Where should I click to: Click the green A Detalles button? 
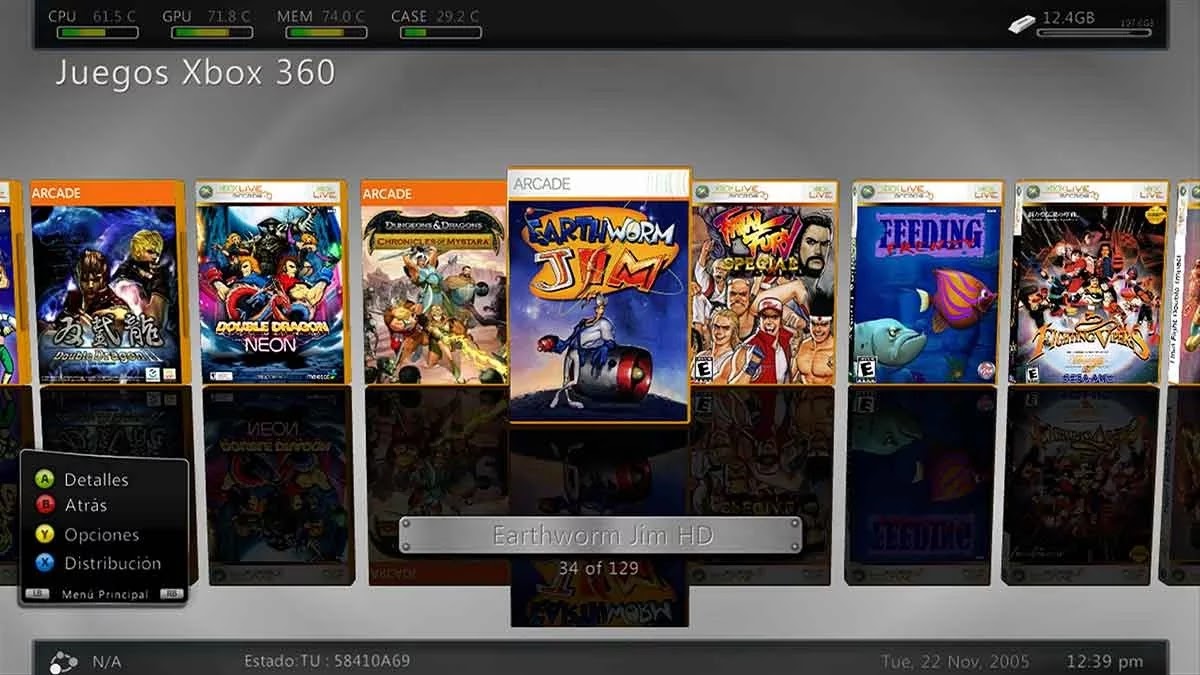pyautogui.click(x=44, y=479)
